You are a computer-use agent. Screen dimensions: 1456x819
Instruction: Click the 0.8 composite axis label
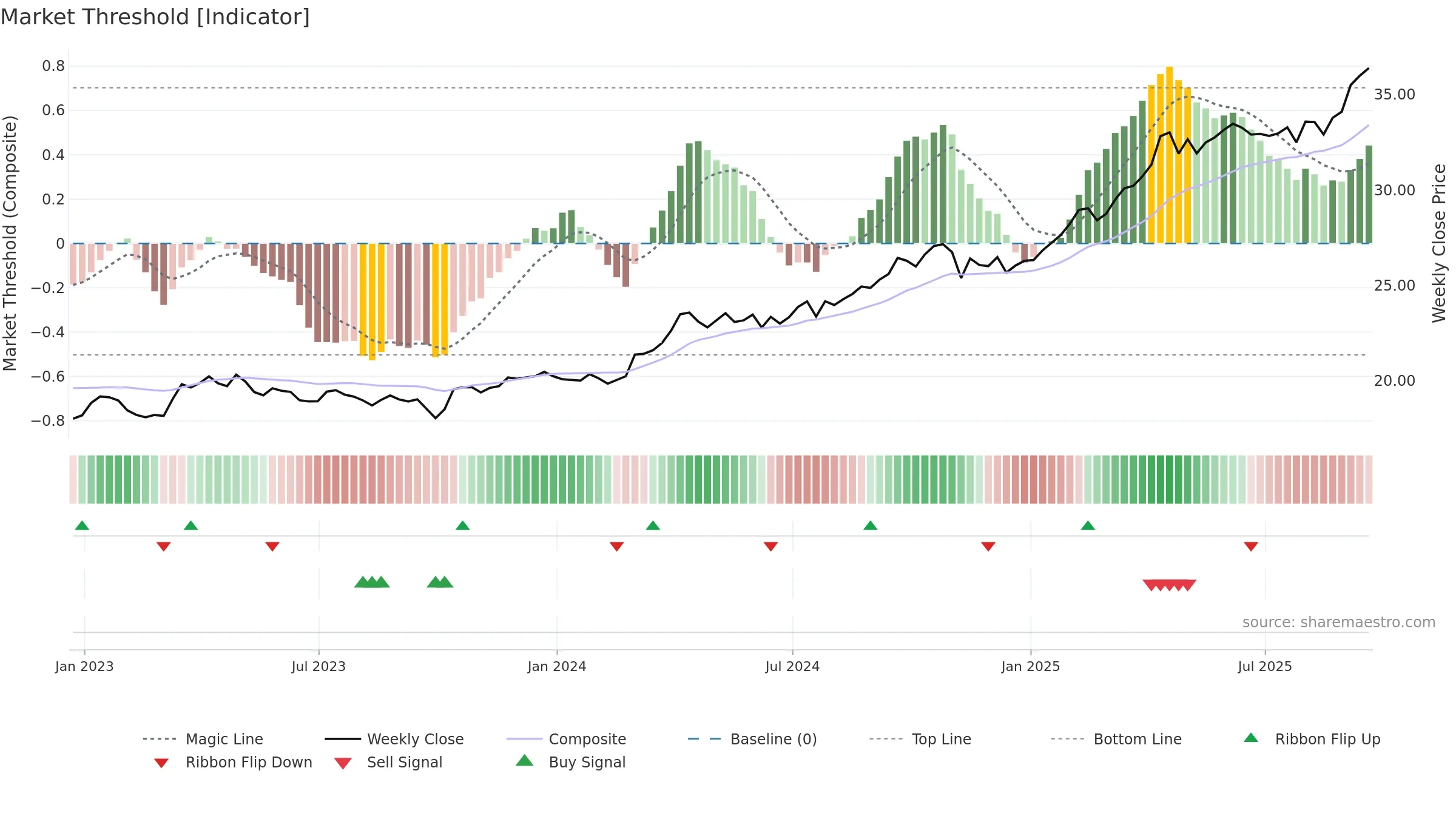[53, 66]
